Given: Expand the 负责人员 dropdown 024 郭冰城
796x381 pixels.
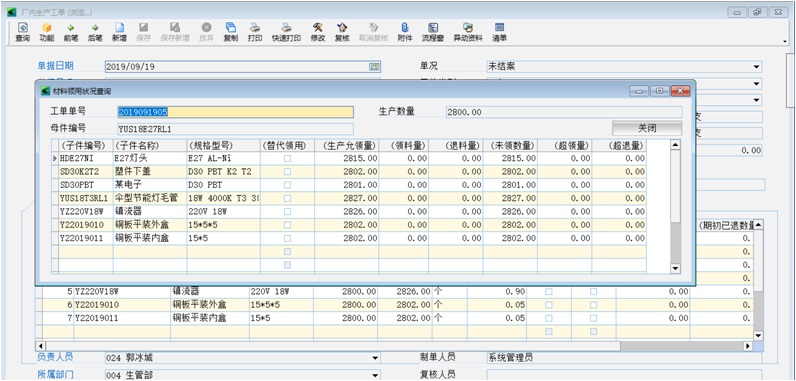Looking at the screenshot, I should coord(375,358).
